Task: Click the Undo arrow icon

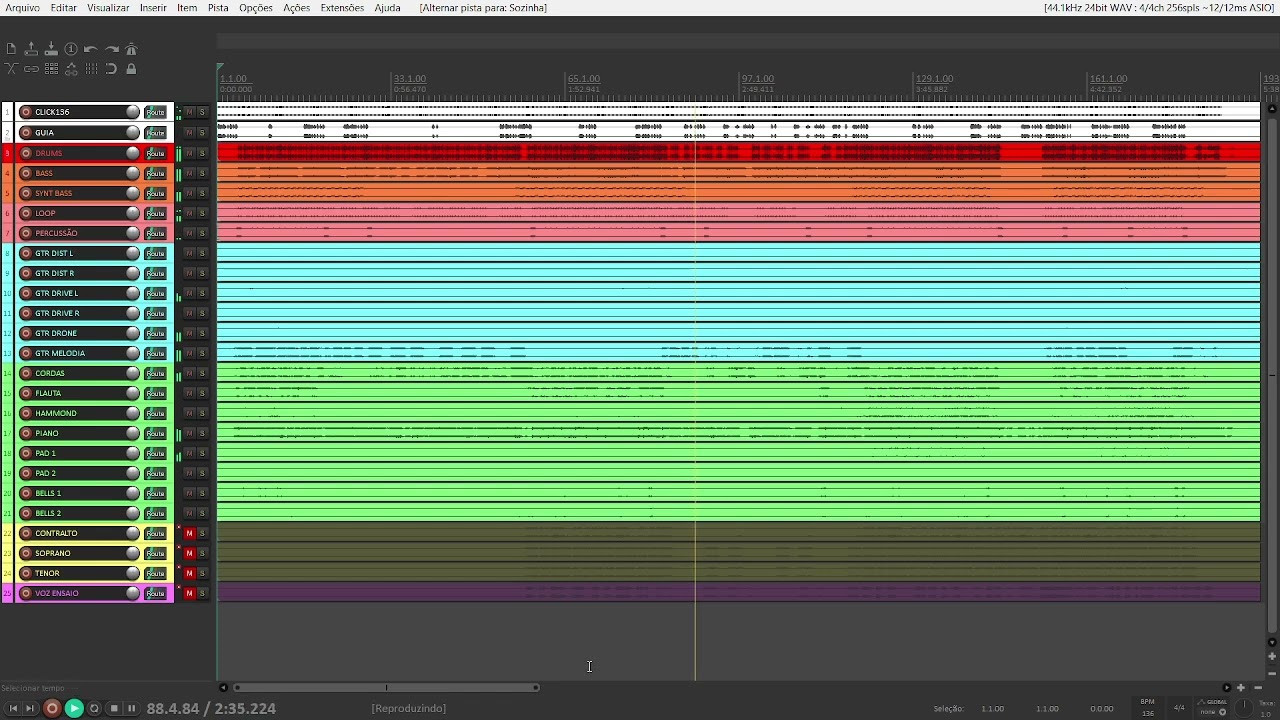Action: tap(91, 49)
